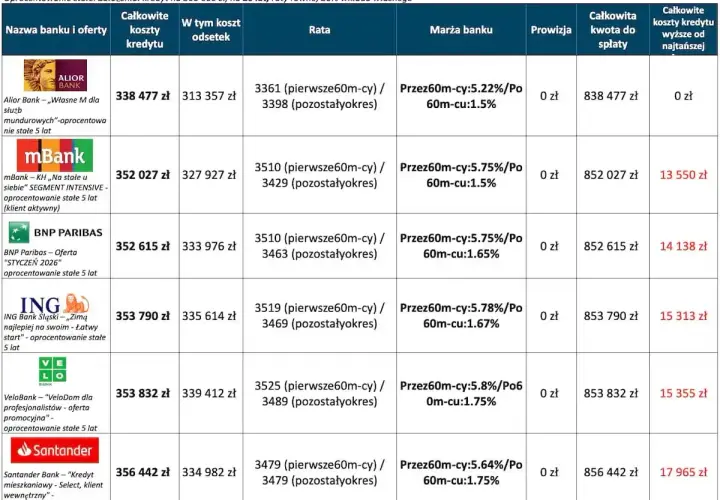The width and height of the screenshot is (720, 500).
Task: Click the rate cell '3361 (pierwsze60m-cy) / 3398'
Action: (x=320, y=96)
